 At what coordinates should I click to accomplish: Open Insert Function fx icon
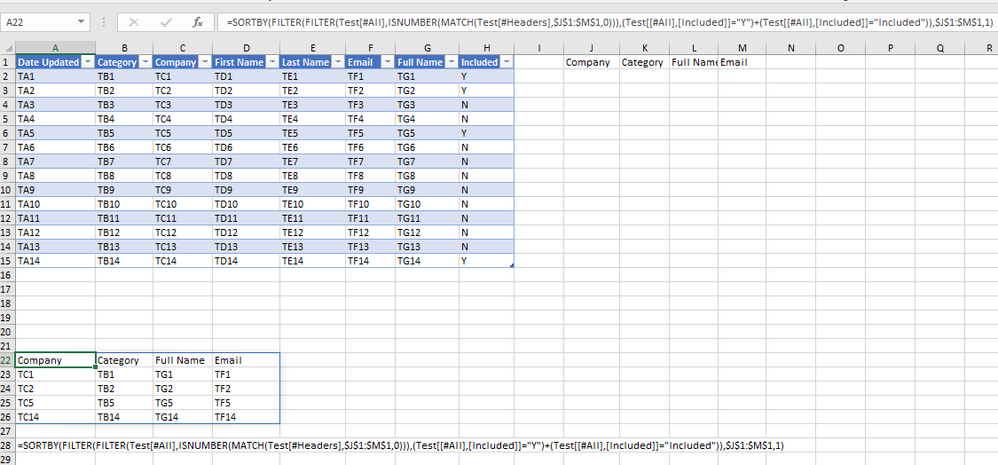tap(198, 22)
